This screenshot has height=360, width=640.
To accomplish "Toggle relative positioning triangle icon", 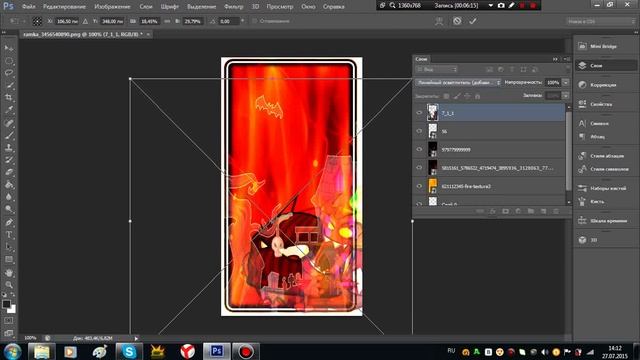I will pyautogui.click(x=85, y=21).
